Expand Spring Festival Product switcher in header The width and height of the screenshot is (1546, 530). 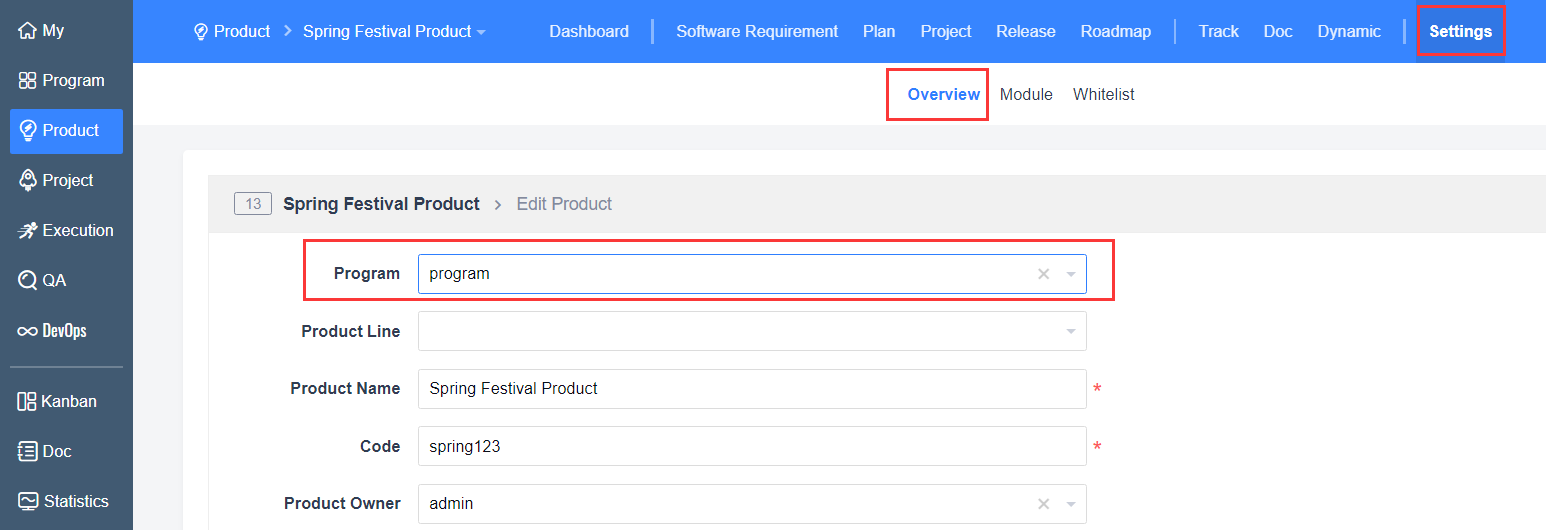pos(394,32)
